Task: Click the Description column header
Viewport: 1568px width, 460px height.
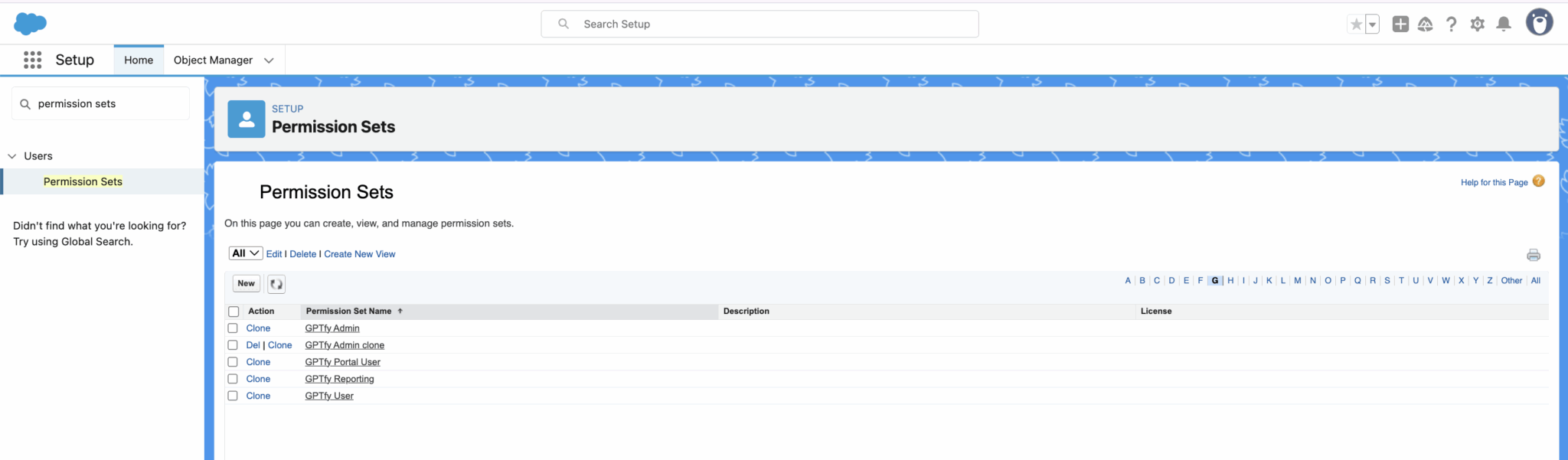Action: pos(746,312)
